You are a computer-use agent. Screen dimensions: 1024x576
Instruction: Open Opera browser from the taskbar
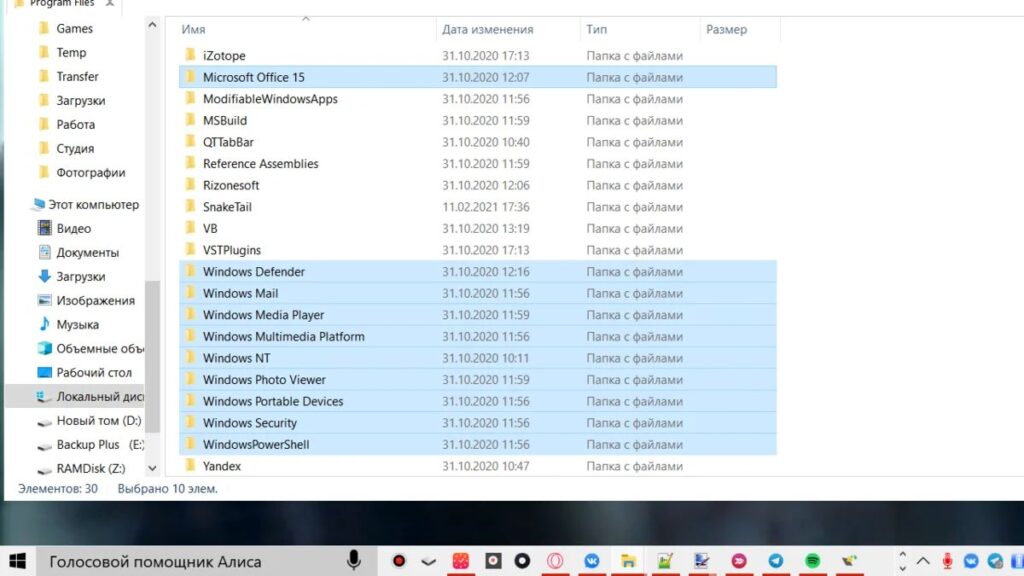coord(554,561)
